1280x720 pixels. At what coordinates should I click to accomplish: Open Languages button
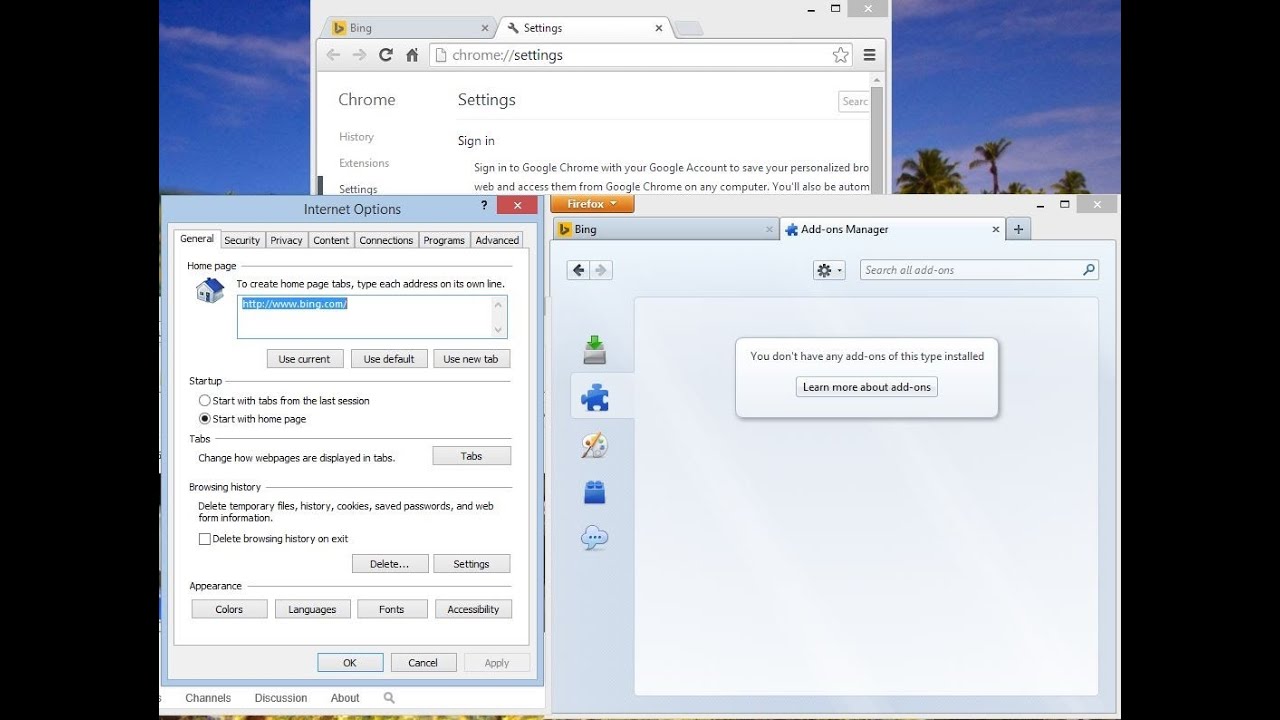(x=312, y=609)
